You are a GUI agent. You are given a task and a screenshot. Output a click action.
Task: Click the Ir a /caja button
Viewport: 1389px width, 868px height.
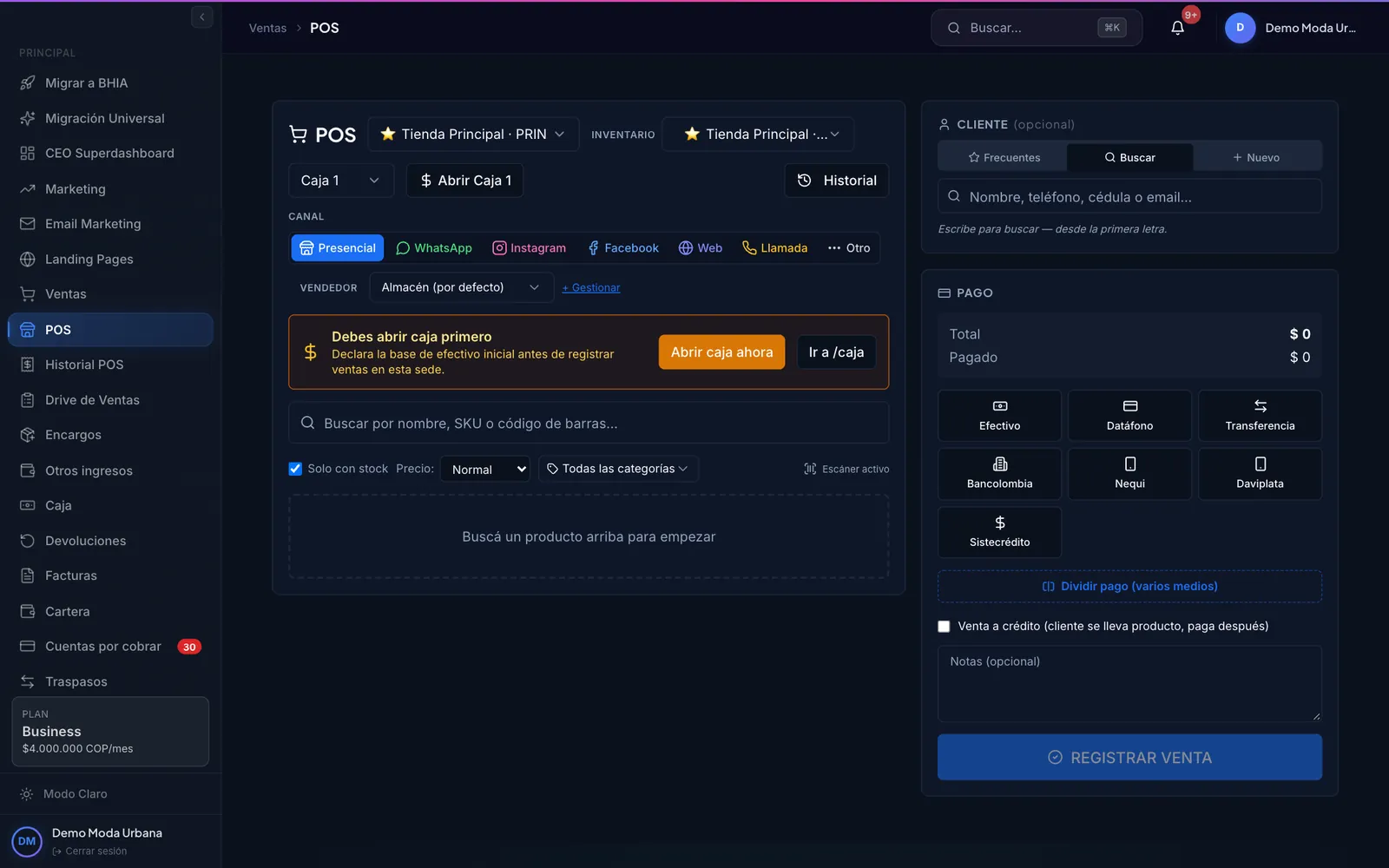(x=836, y=352)
